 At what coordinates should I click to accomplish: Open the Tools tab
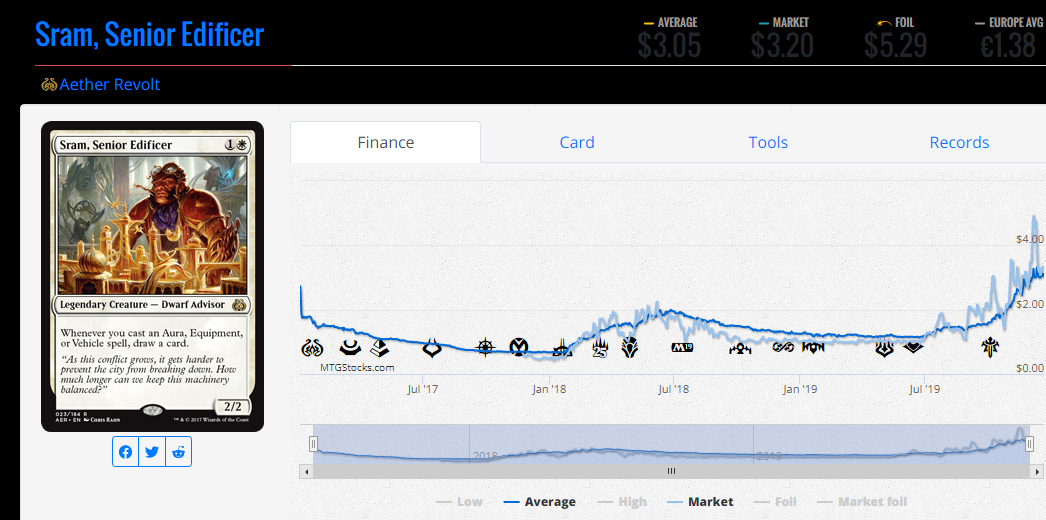(768, 142)
